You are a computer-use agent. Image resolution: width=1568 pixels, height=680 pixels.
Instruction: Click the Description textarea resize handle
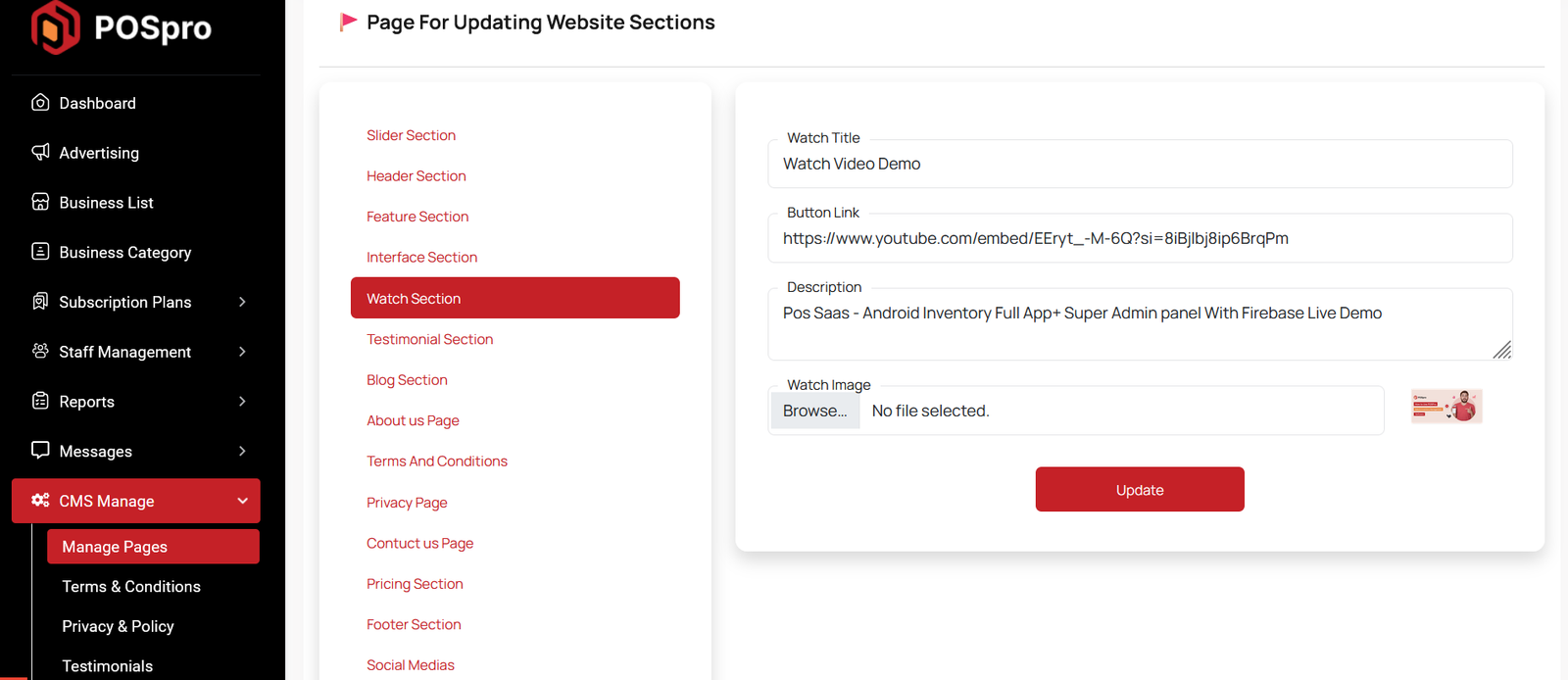click(x=1502, y=350)
